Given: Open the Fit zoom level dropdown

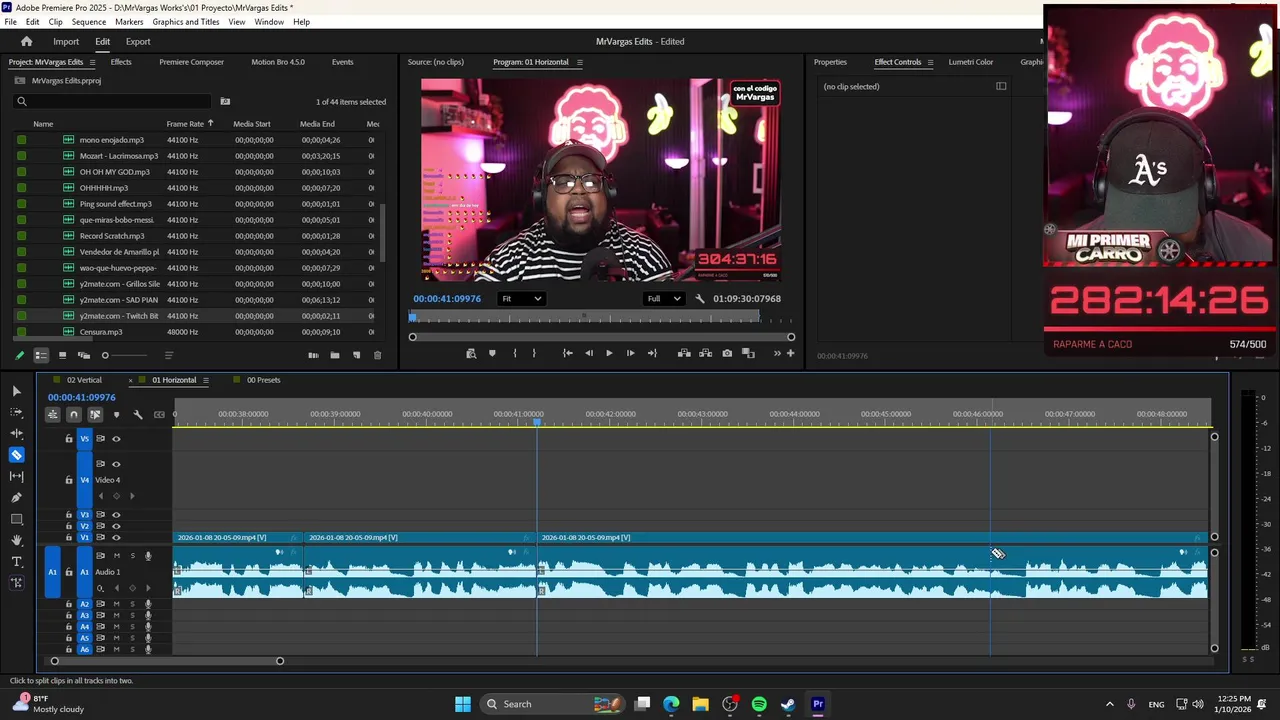Looking at the screenshot, I should point(521,298).
